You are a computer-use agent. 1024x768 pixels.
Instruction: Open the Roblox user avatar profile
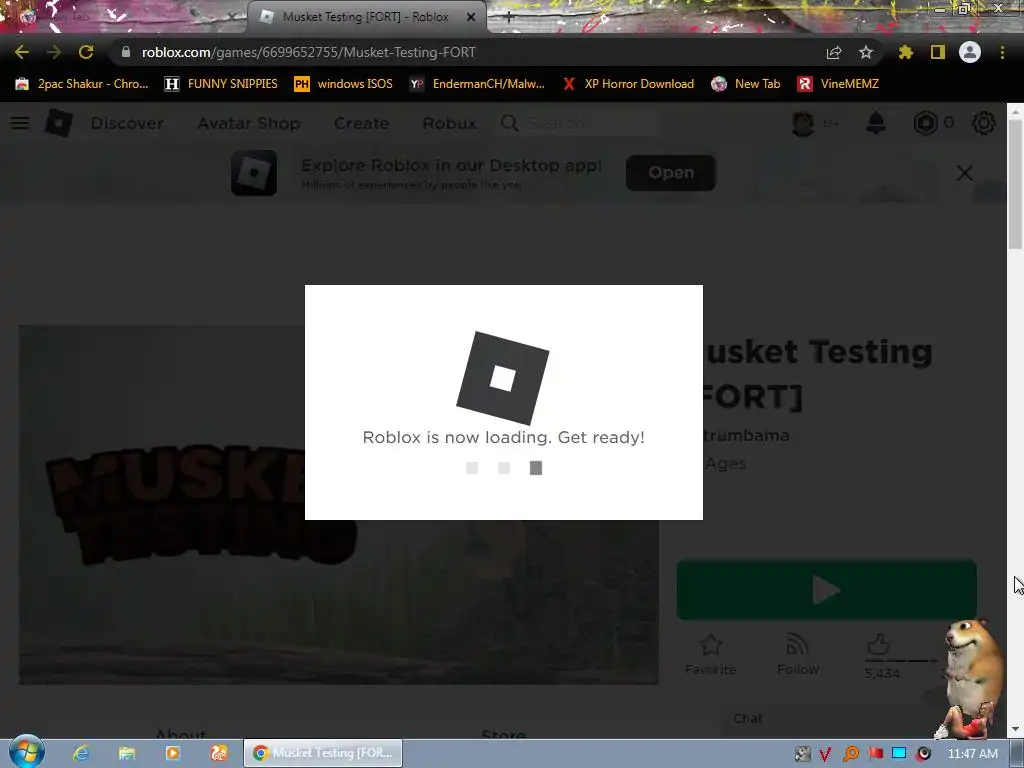803,123
